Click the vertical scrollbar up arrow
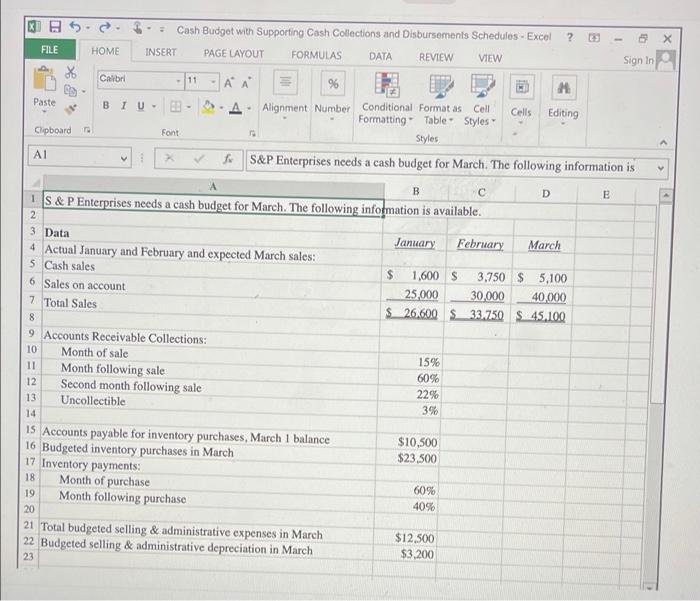This screenshot has height=601, width=700. pyautogui.click(x=666, y=195)
